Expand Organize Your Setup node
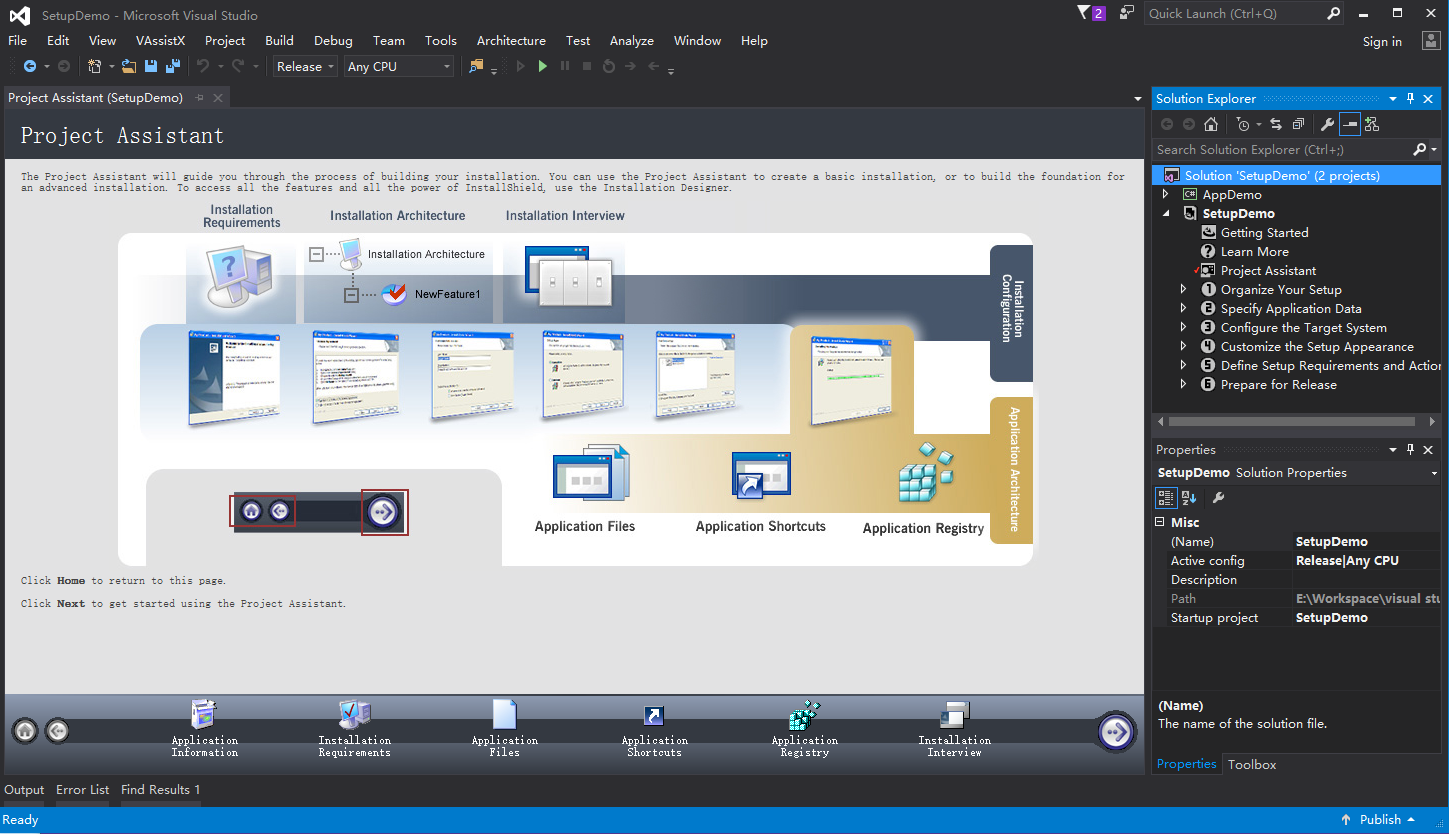This screenshot has width=1449, height=834. pos(1183,289)
